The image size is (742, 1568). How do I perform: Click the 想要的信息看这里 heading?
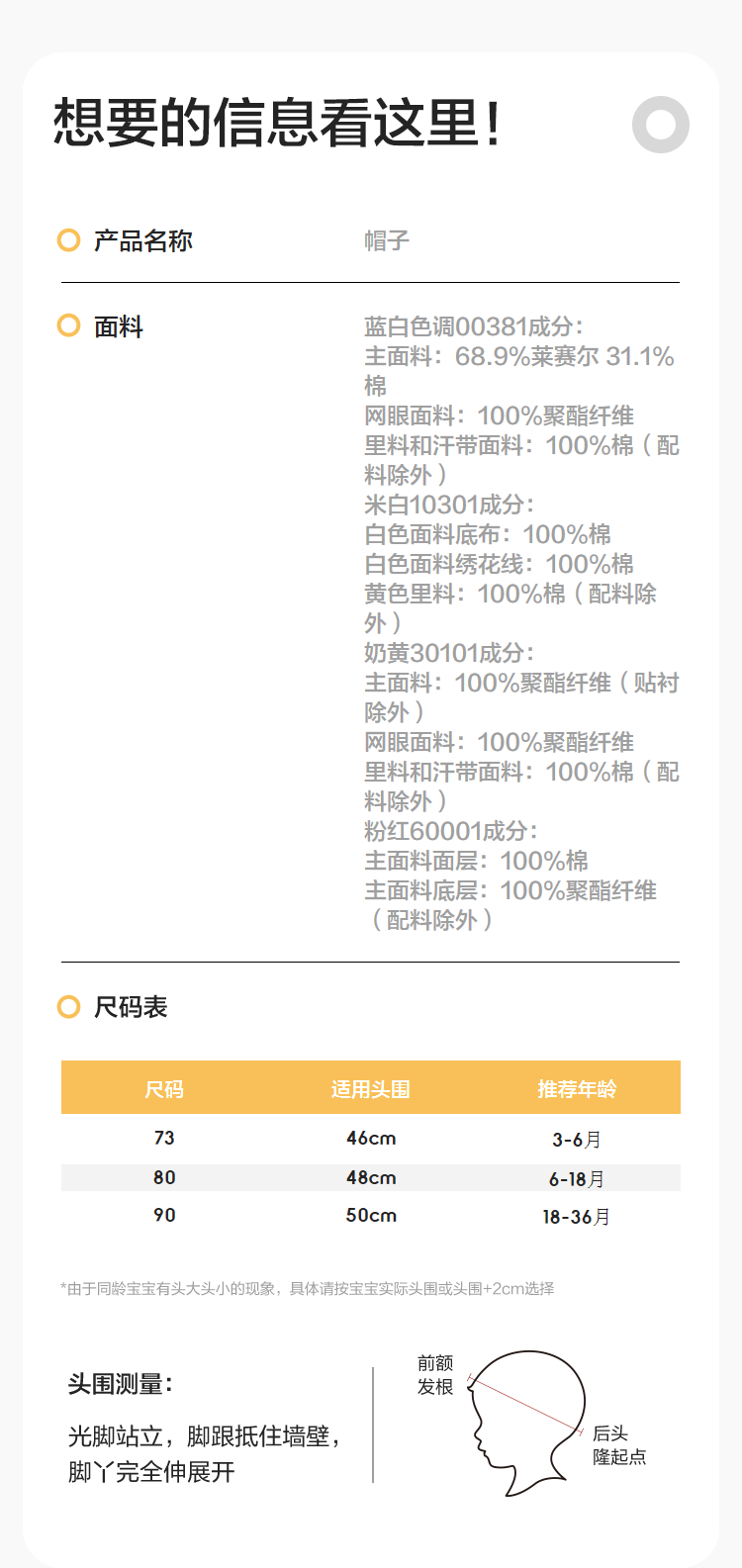pos(277,124)
